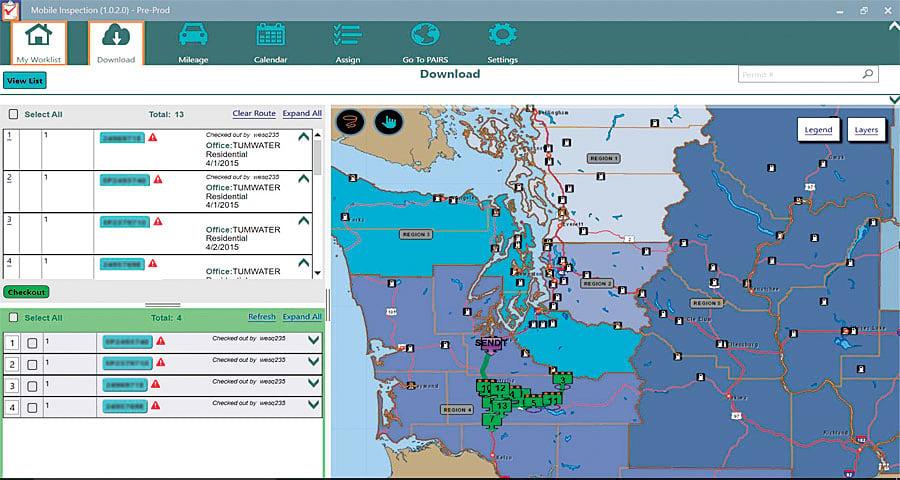Click the Download cloud icon
The width and height of the screenshot is (900, 480).
[116, 38]
